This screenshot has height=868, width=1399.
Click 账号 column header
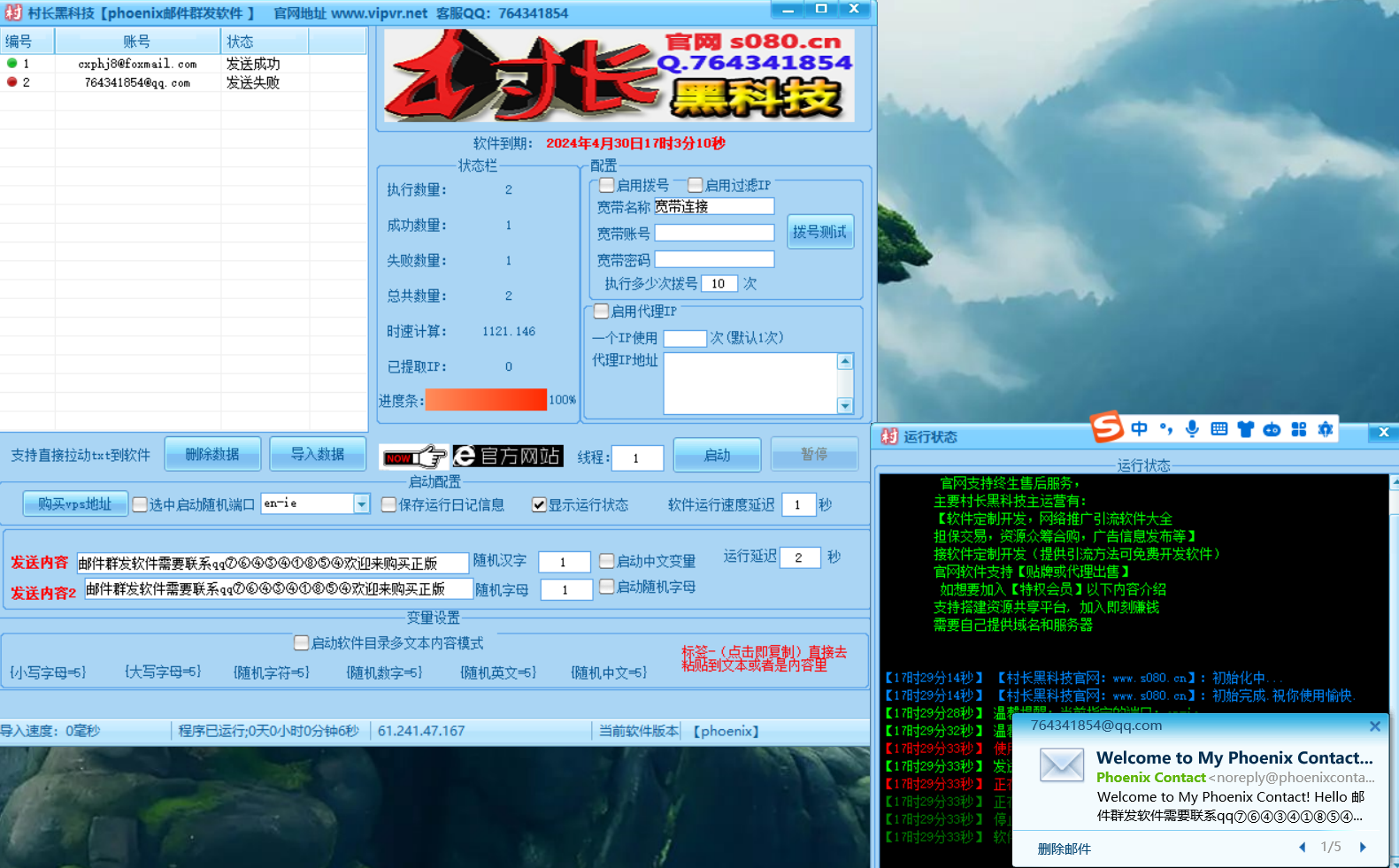(x=137, y=42)
